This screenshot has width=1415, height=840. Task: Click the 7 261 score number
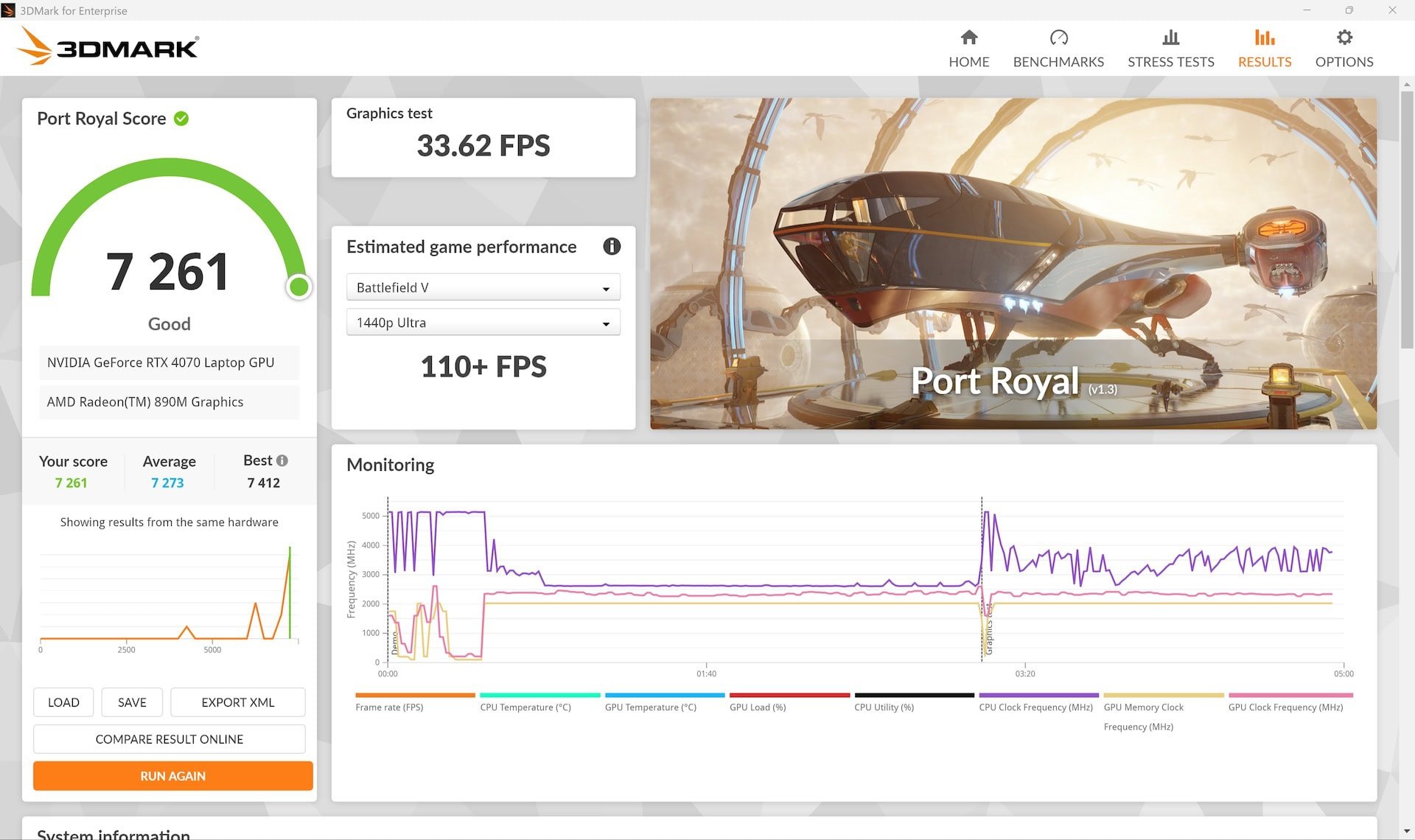167,272
